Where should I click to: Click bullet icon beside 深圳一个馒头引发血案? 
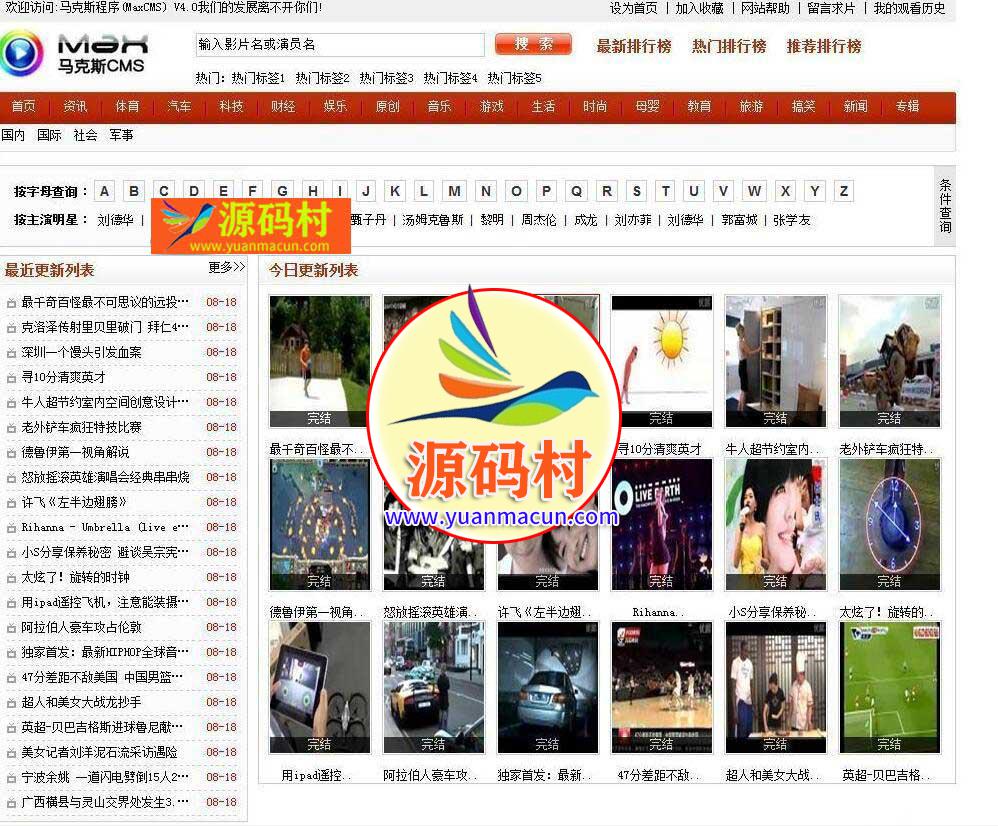pos(11,353)
